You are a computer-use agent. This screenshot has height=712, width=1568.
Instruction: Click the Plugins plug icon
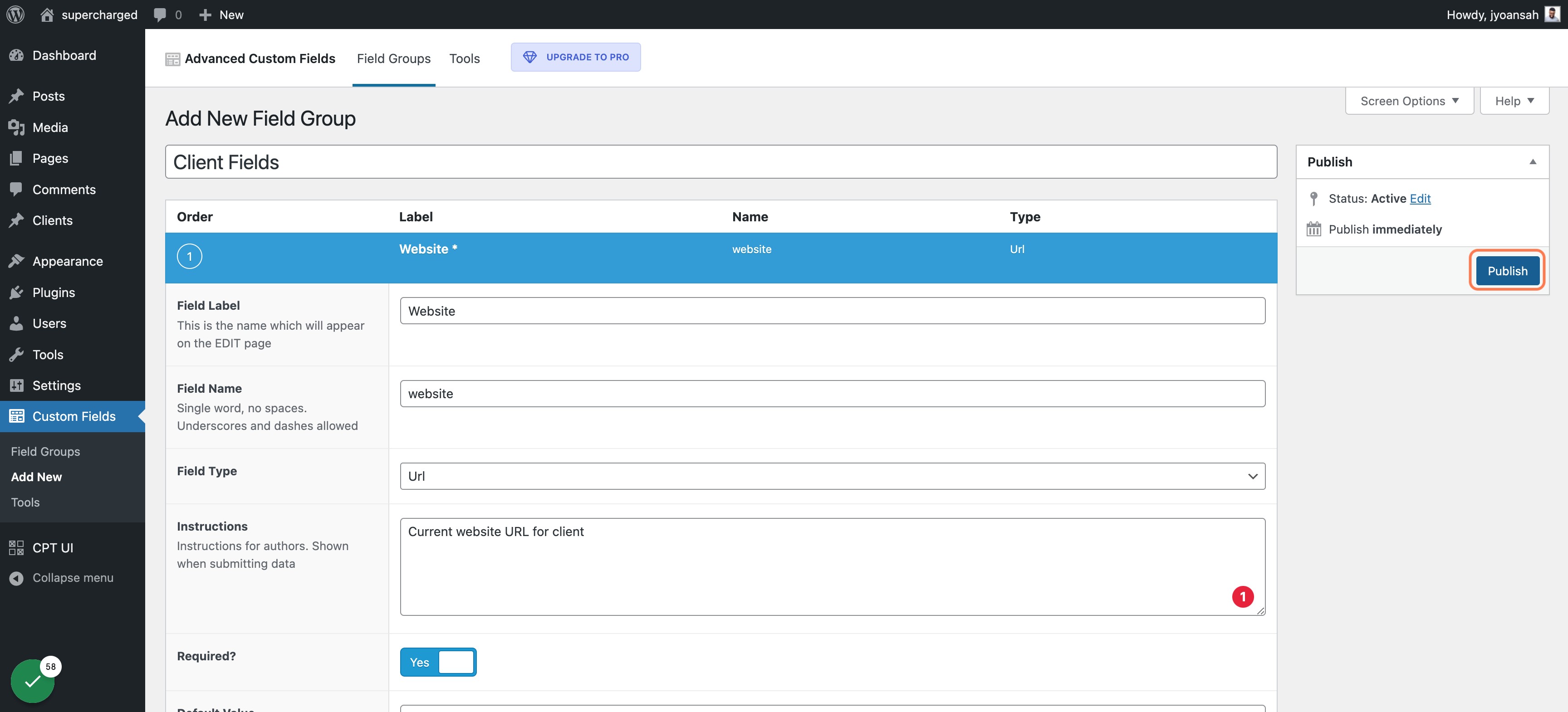(16, 293)
